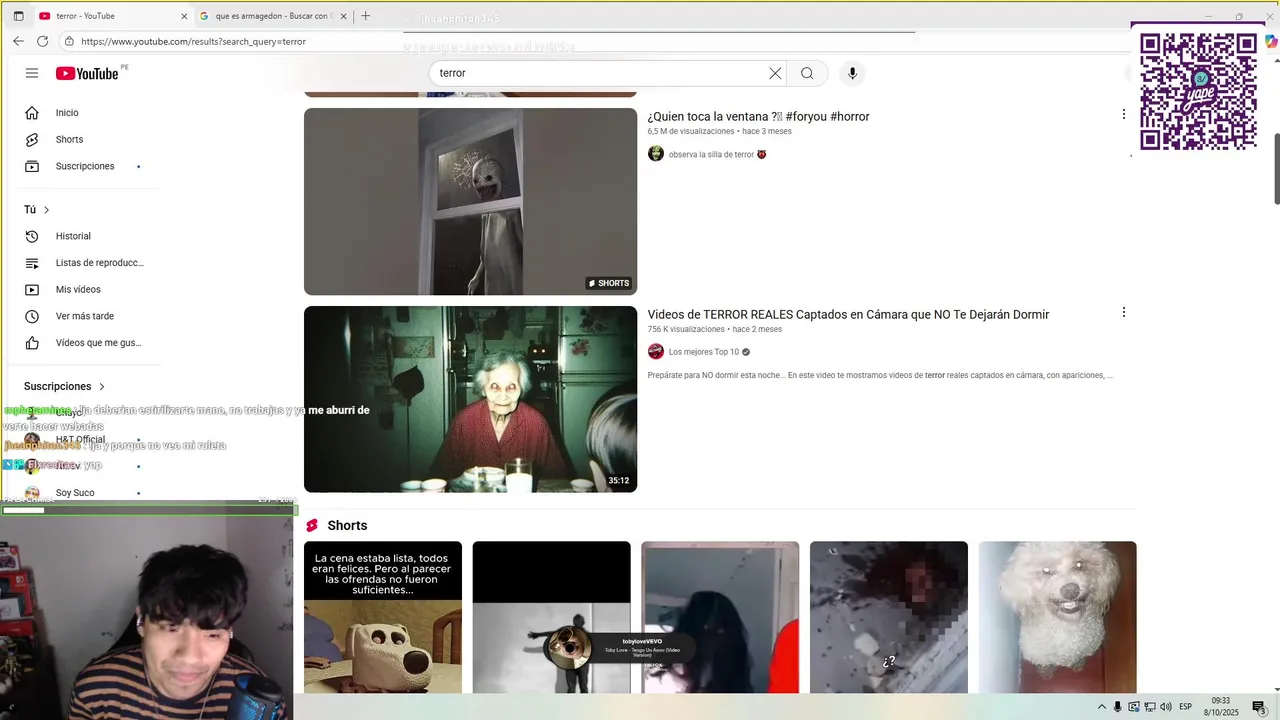Show hidden system tray icons chevron

click(x=1102, y=707)
